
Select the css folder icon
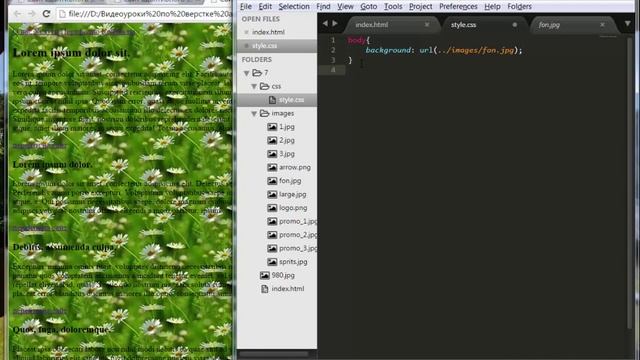point(264,86)
